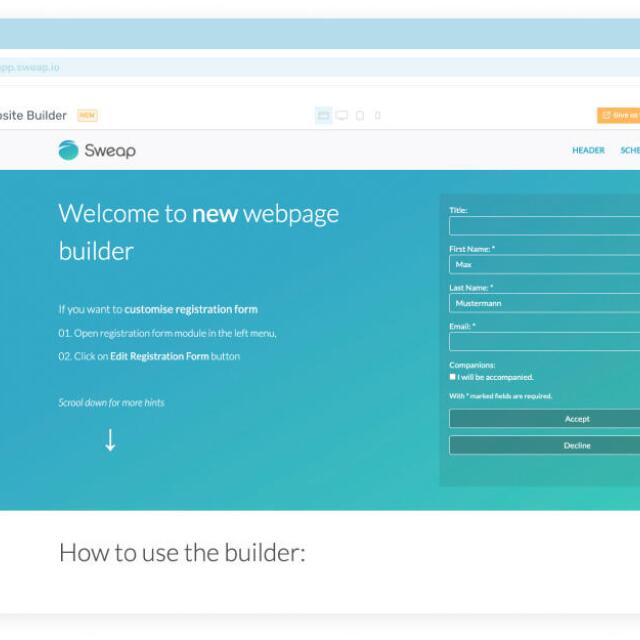Open the HEADER navigation item
Viewport: 640px width, 640px height.
point(588,150)
